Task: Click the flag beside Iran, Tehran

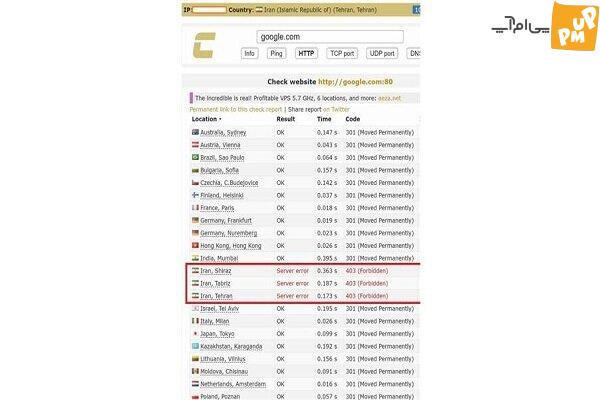Action: [x=196, y=296]
